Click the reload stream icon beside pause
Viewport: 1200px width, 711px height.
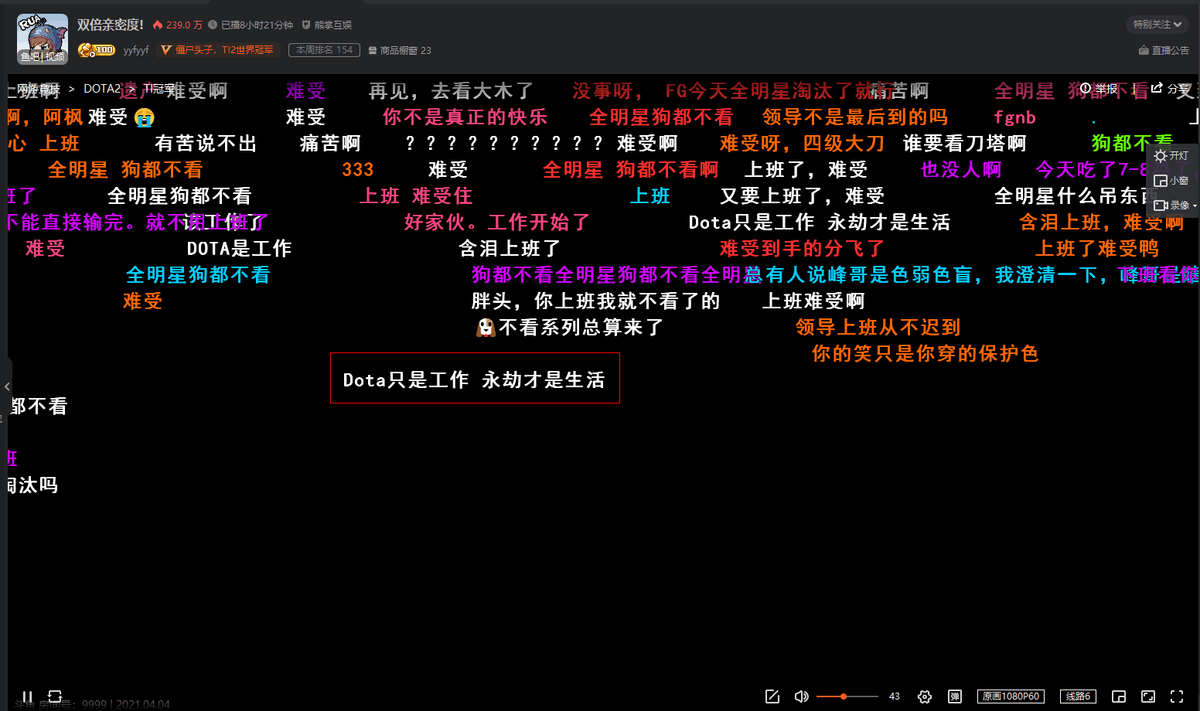pyautogui.click(x=55, y=696)
